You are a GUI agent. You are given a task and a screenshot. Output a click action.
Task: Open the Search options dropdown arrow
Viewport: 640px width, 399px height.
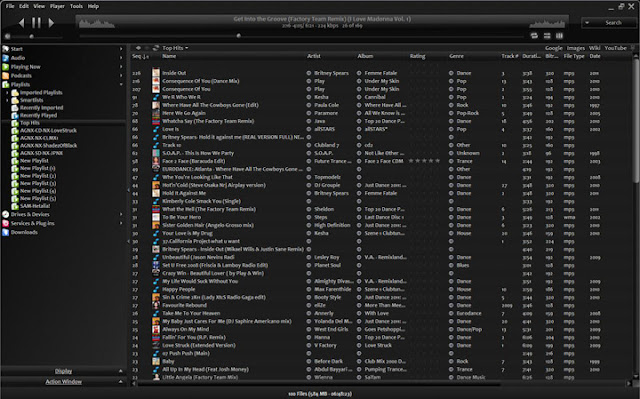click(587, 23)
